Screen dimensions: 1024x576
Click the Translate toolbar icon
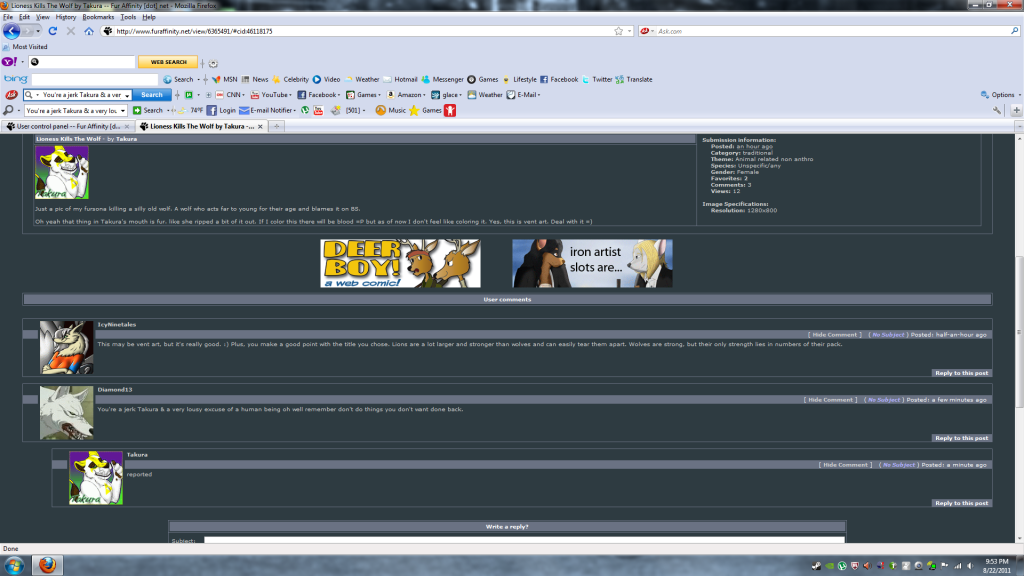point(634,79)
